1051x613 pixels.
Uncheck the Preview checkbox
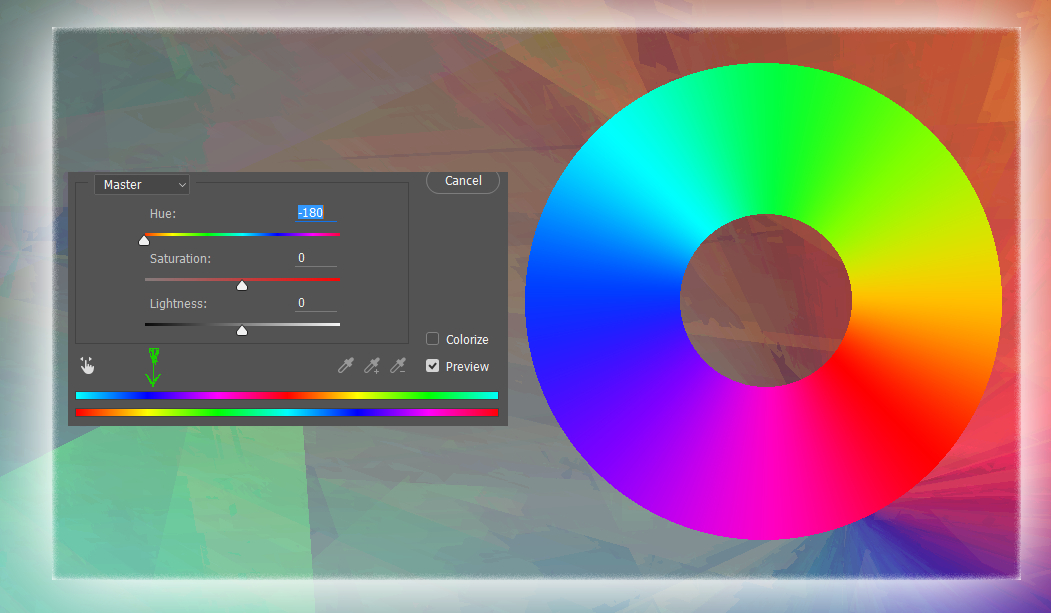pyautogui.click(x=432, y=366)
